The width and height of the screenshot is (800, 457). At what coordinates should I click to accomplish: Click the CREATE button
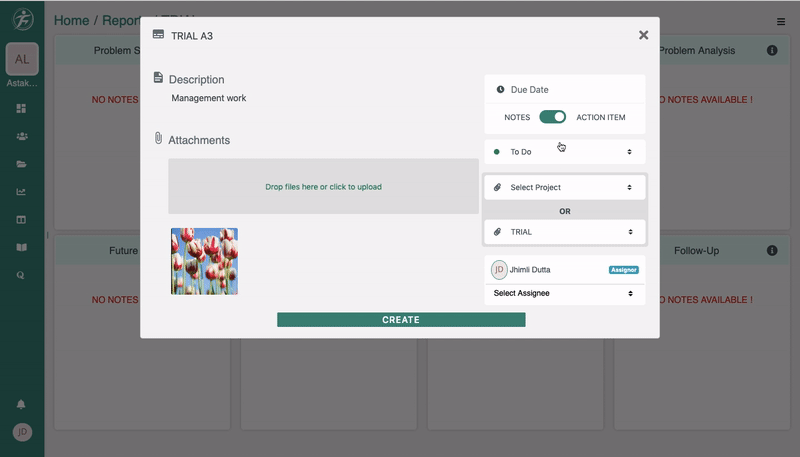point(401,320)
